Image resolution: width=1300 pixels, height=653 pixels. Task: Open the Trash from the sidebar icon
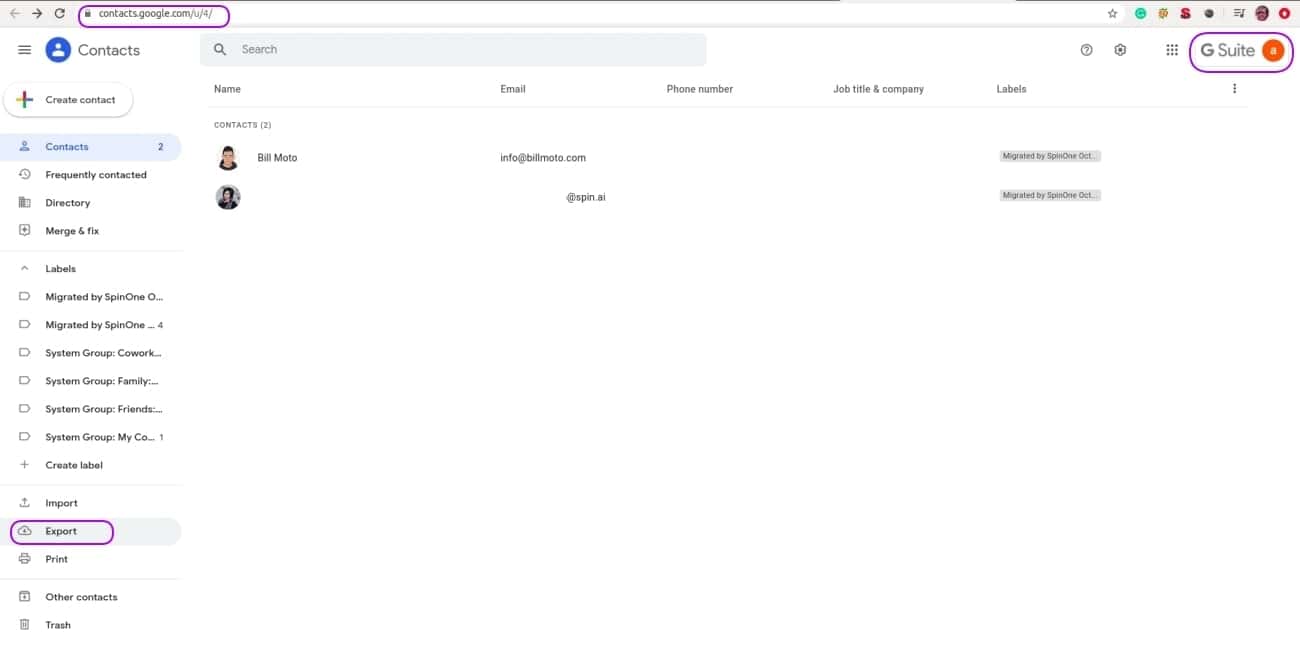click(24, 624)
